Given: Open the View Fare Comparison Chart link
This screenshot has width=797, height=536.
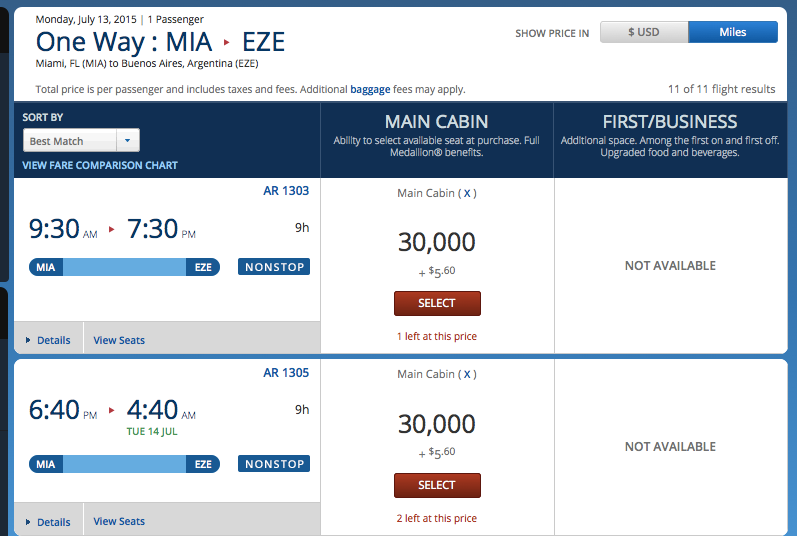Looking at the screenshot, I should 100,165.
